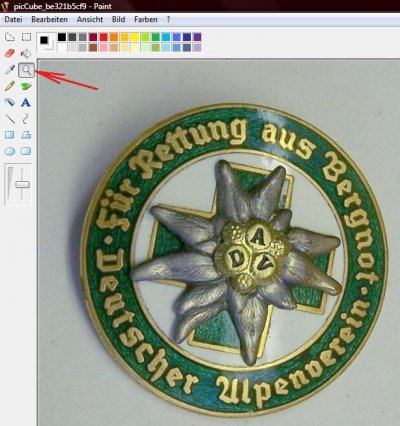
Task: Choose the olive green palette swatch
Action: (156, 47)
